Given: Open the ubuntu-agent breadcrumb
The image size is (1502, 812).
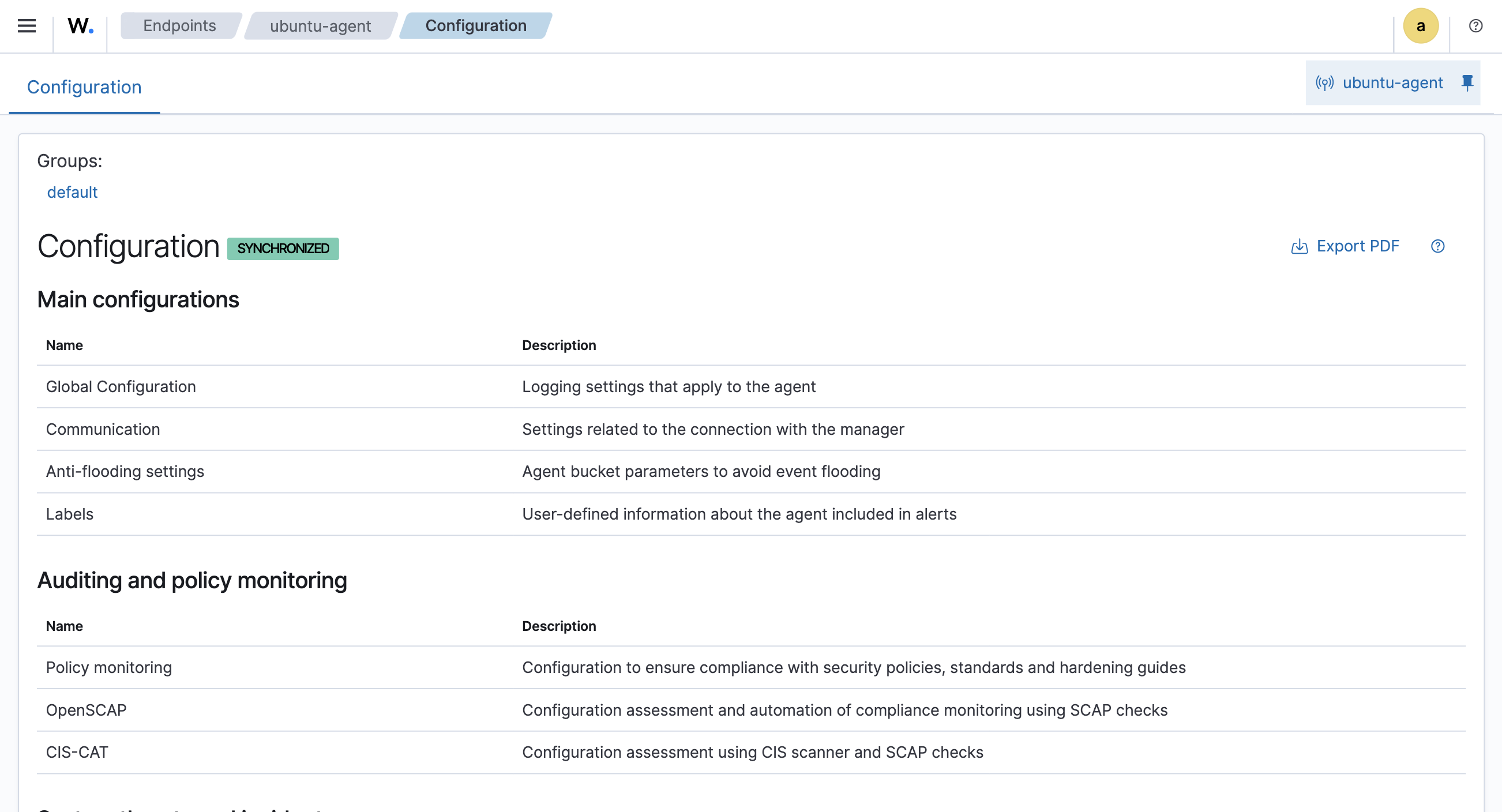Looking at the screenshot, I should (x=320, y=25).
